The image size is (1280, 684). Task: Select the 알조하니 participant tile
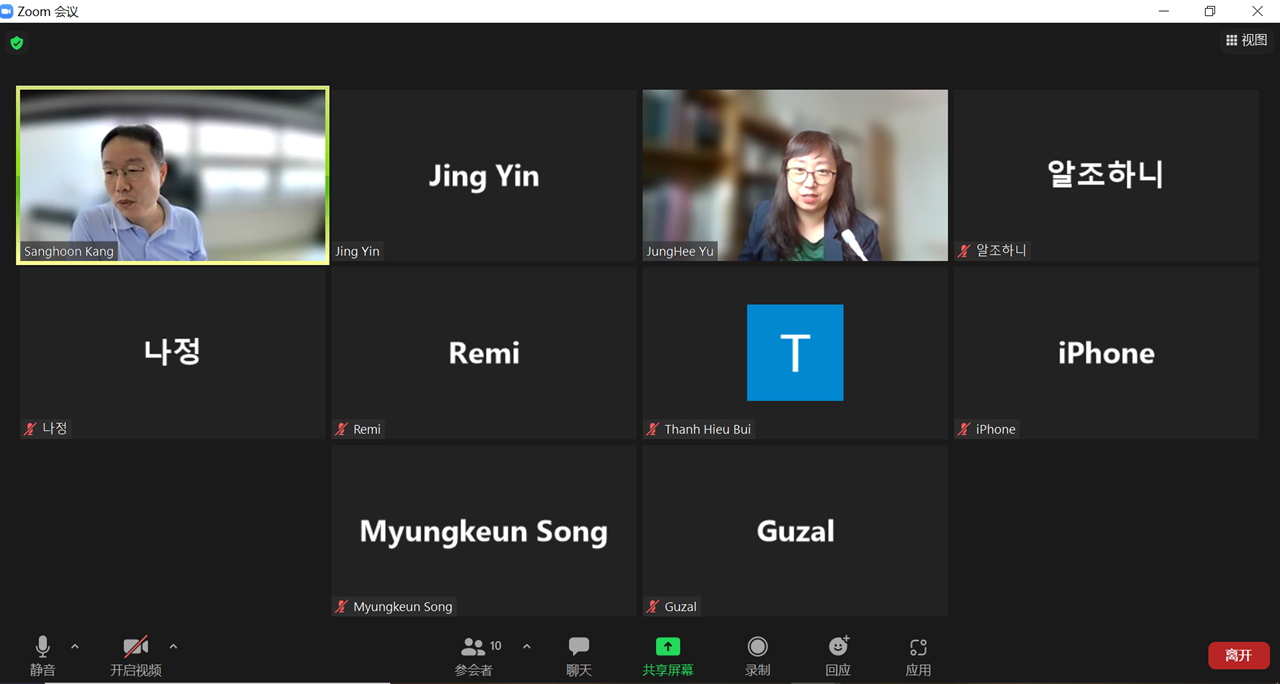[x=1106, y=175]
